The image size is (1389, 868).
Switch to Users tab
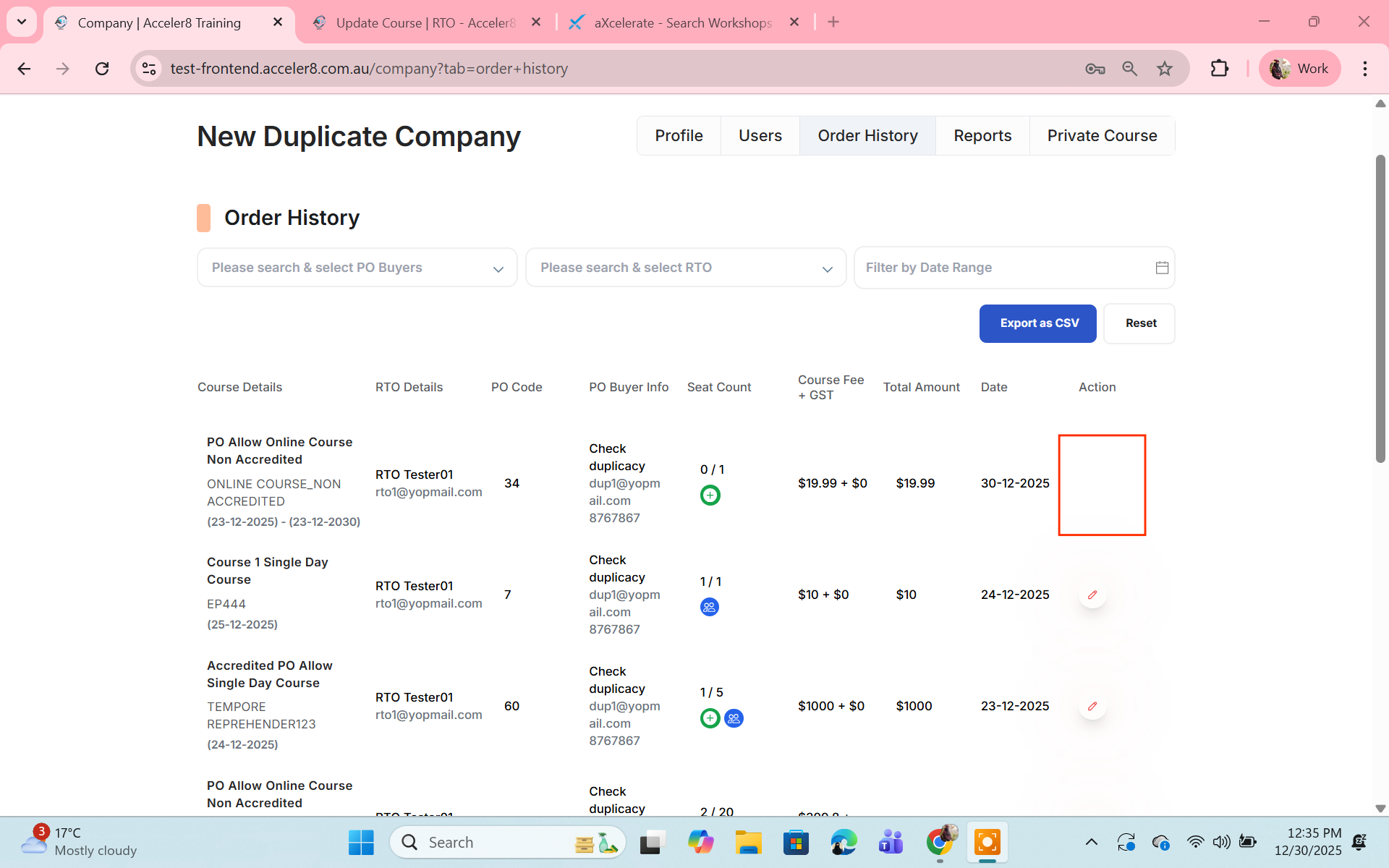point(760,136)
